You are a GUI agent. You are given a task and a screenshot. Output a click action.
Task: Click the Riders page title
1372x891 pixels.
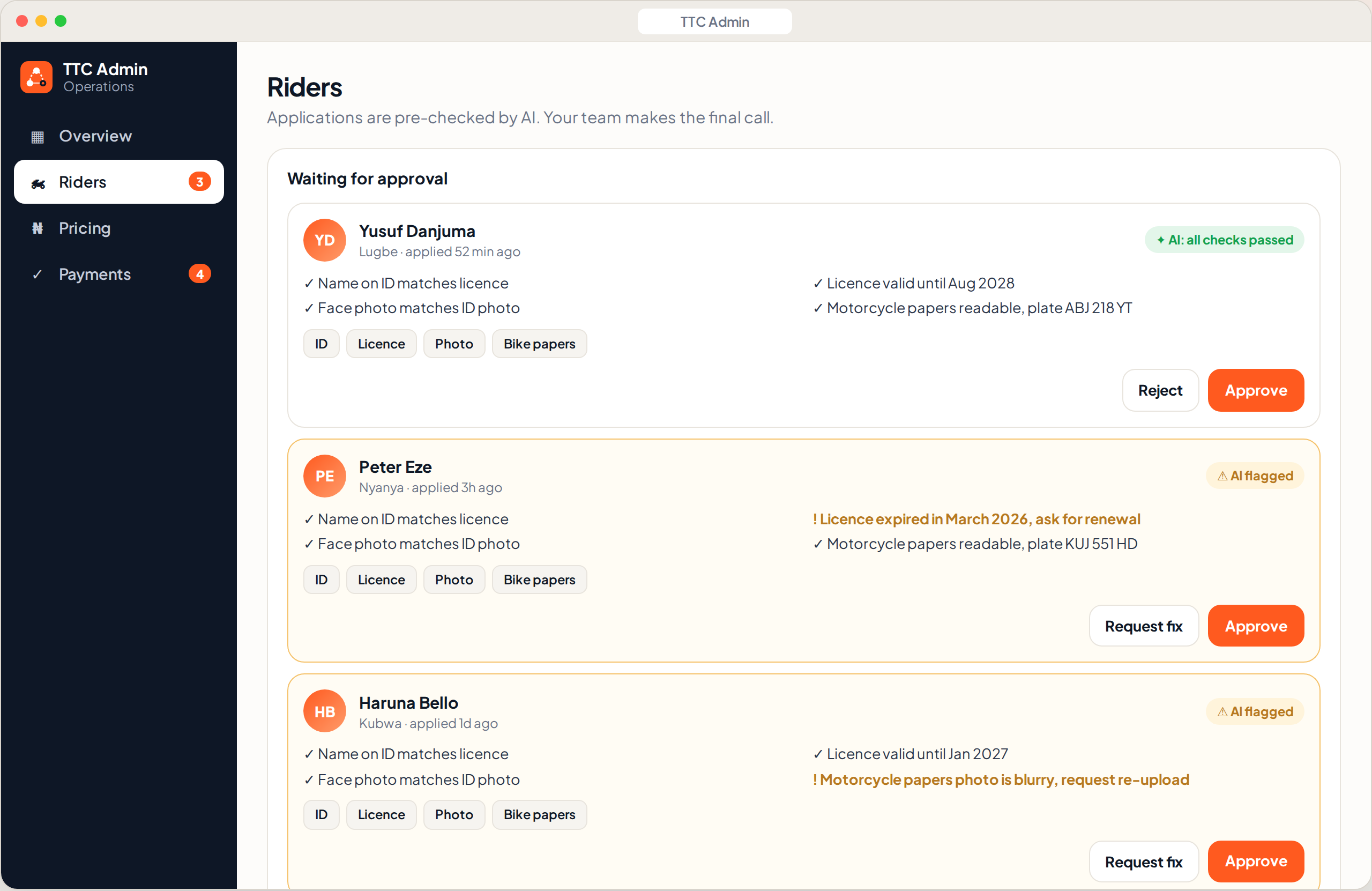[304, 87]
